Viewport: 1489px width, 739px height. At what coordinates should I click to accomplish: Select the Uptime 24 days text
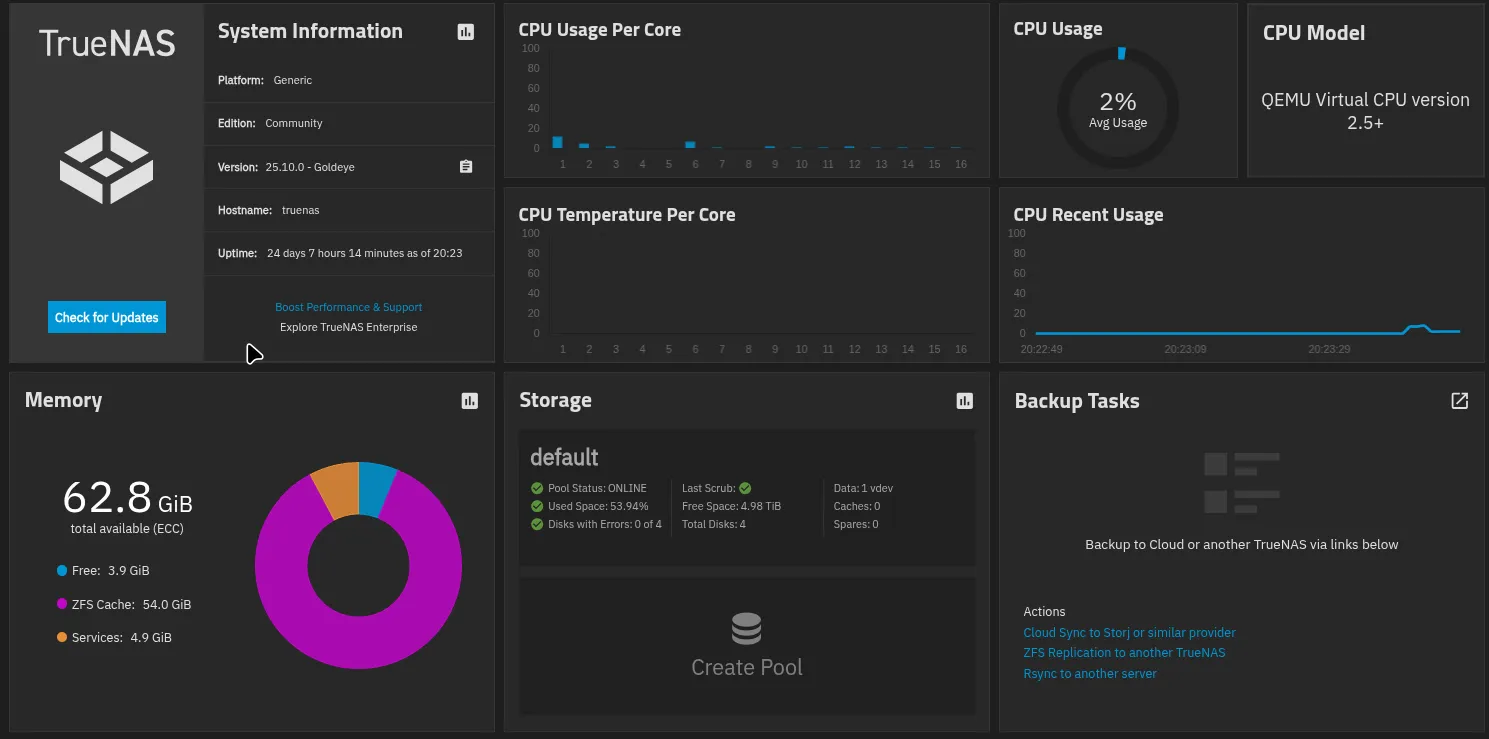point(365,254)
